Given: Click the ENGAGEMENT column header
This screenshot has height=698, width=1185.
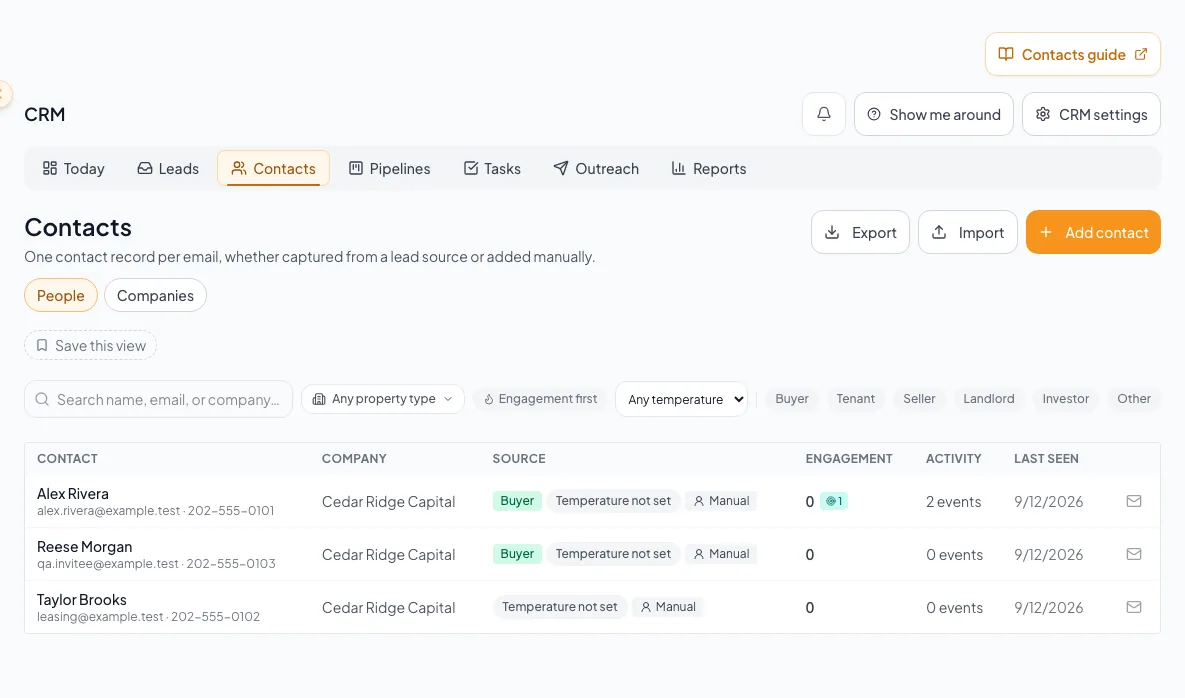Looking at the screenshot, I should tap(849, 459).
